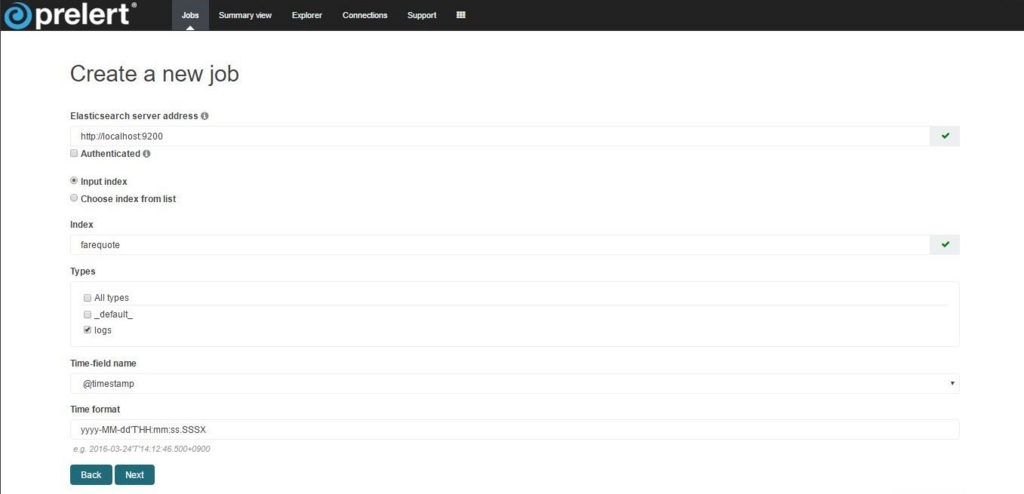Open the apps grid icon in navbar
The height and width of the screenshot is (494, 1024).
click(x=460, y=15)
